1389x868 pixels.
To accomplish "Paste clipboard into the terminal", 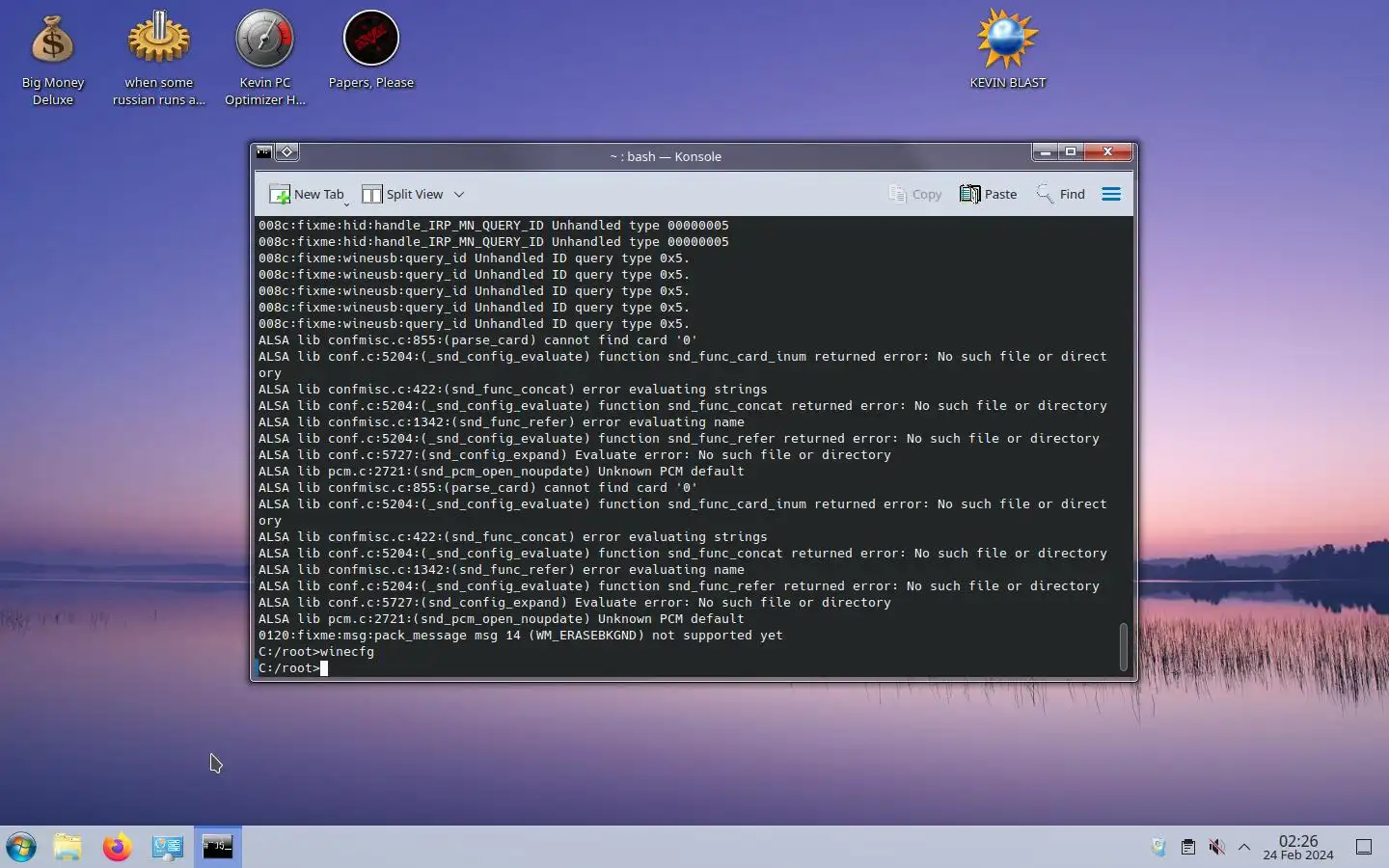I will [x=988, y=194].
